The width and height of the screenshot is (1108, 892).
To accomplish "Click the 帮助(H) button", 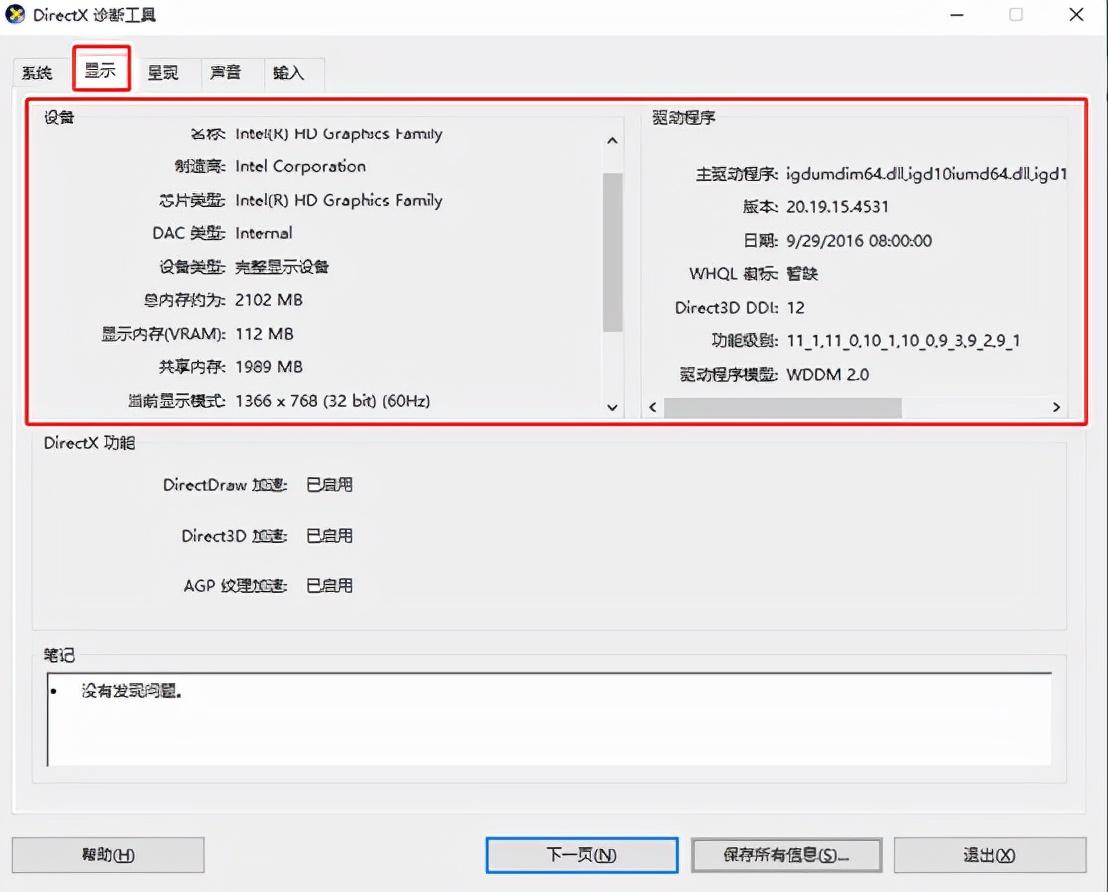I will [x=108, y=855].
